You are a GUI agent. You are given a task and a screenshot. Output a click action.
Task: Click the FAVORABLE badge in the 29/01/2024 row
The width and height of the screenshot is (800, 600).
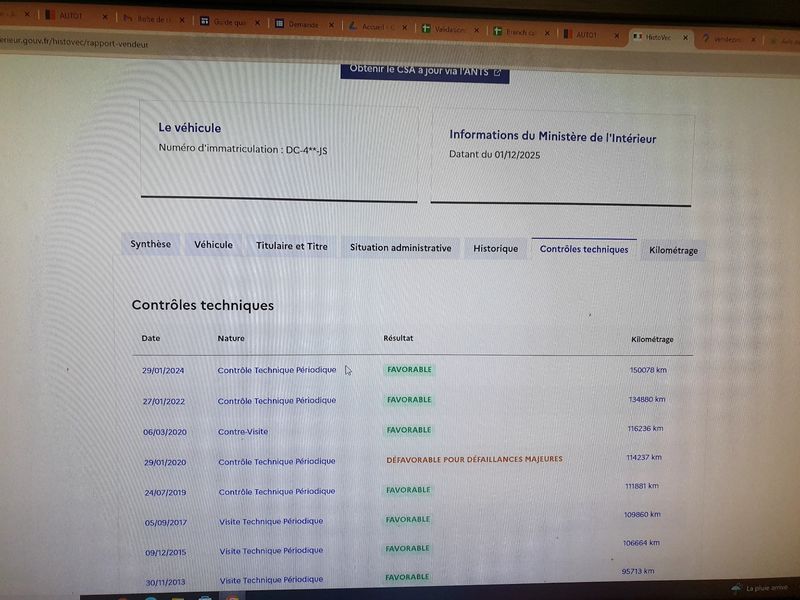click(409, 369)
